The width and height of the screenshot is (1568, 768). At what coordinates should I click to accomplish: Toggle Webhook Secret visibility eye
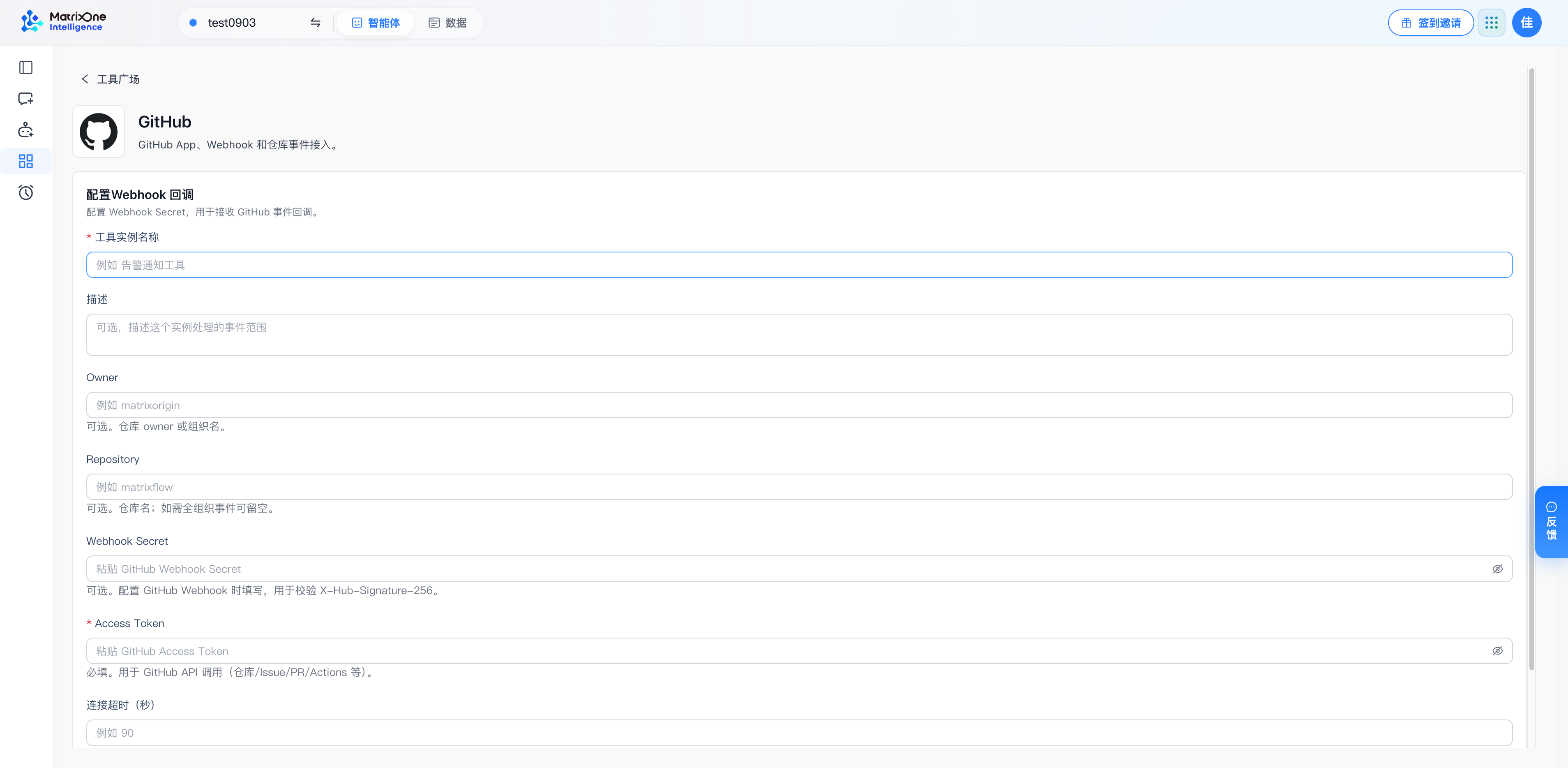[x=1497, y=569]
